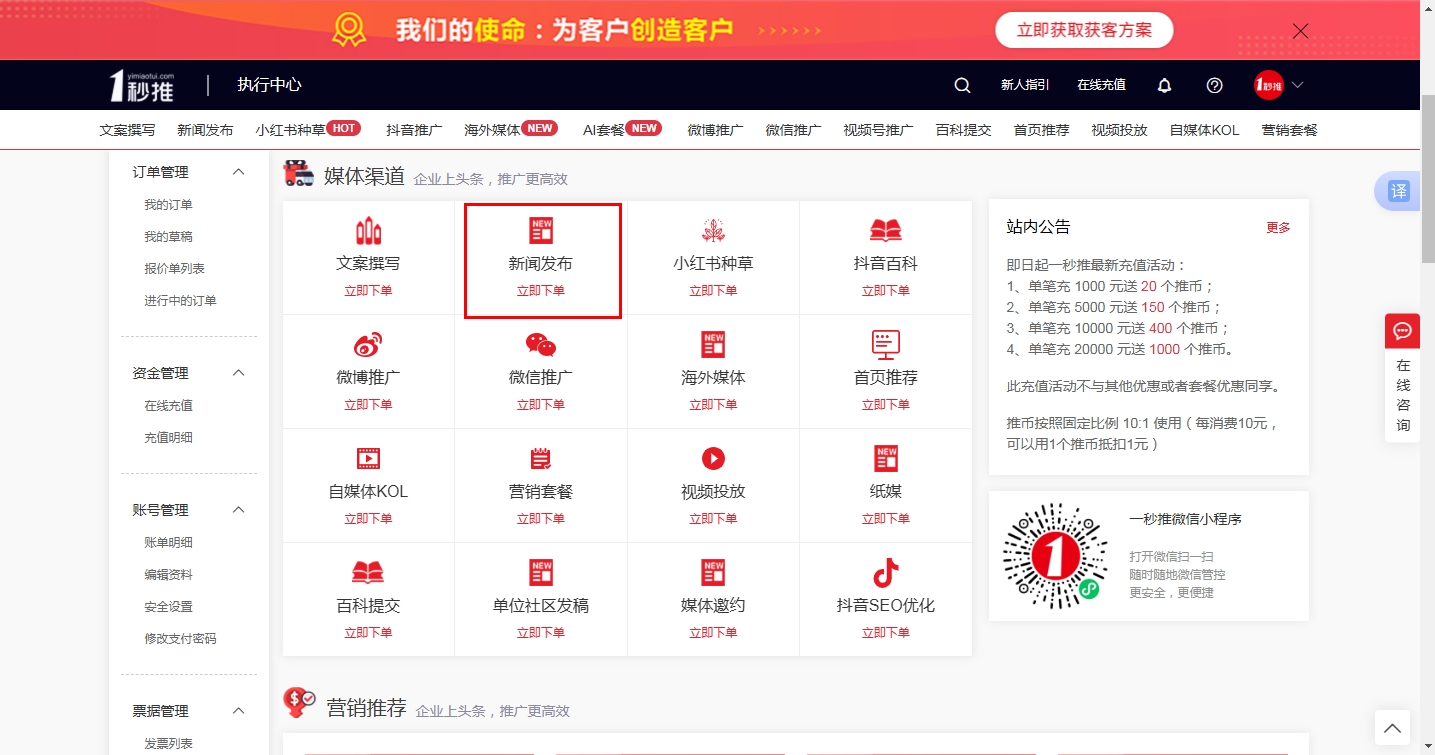The image size is (1435, 755).
Task: Click the translate 译 floating icon
Action: (1399, 191)
